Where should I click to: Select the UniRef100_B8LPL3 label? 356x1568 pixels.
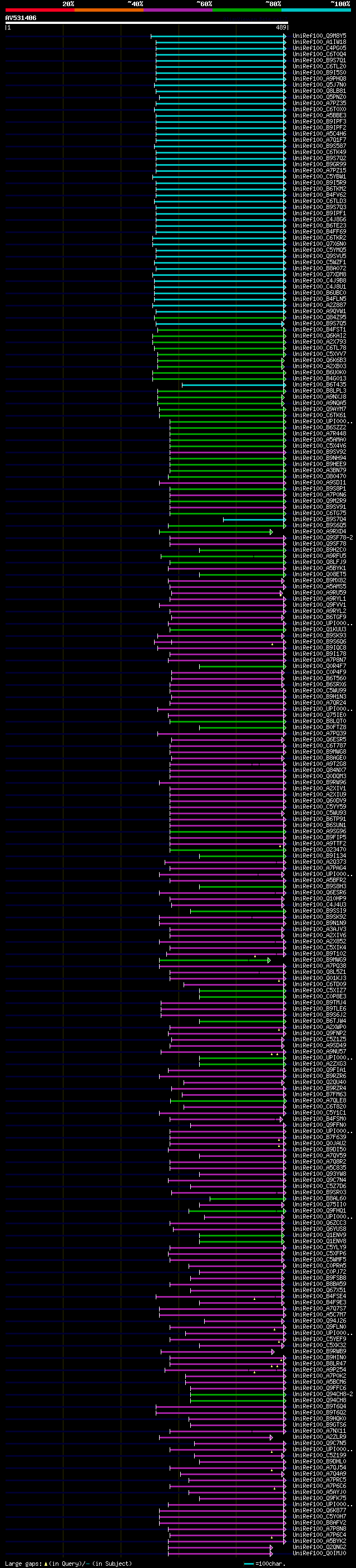(319, 391)
